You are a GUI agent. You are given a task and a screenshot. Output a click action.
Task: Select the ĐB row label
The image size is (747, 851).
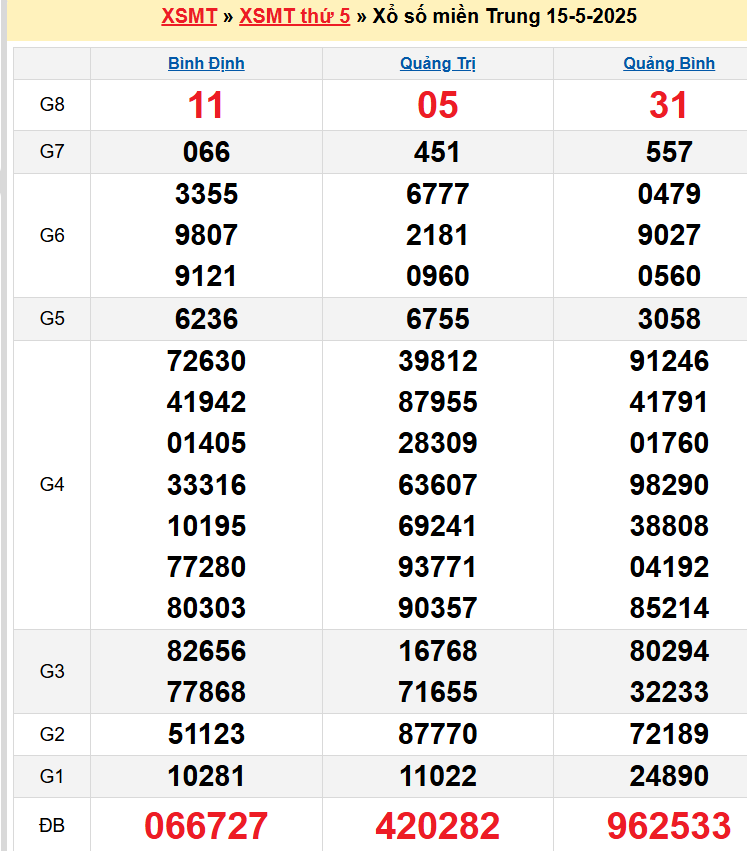[52, 825]
